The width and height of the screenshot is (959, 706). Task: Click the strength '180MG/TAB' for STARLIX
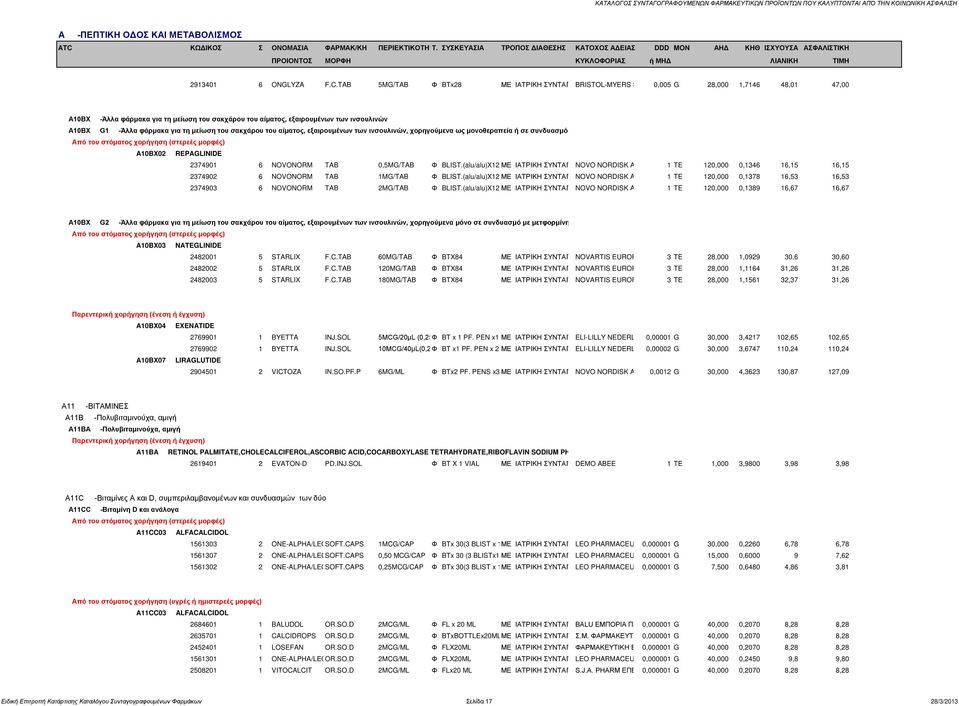point(397,280)
